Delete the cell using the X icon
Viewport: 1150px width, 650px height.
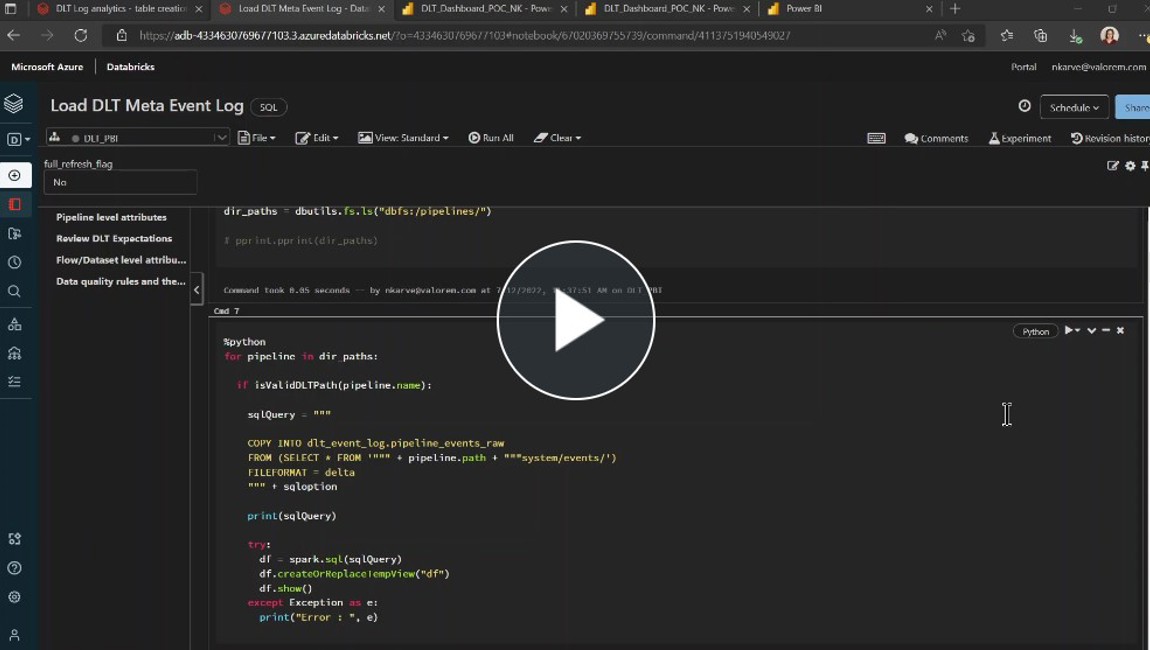point(1120,331)
